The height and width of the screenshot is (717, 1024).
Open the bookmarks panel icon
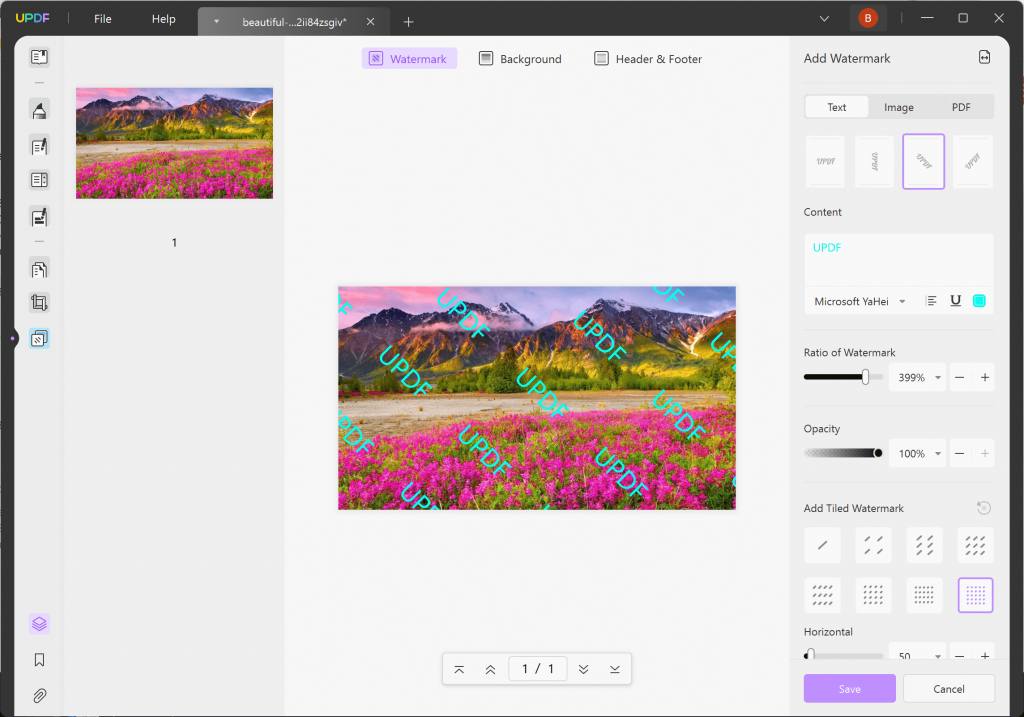tap(39, 659)
